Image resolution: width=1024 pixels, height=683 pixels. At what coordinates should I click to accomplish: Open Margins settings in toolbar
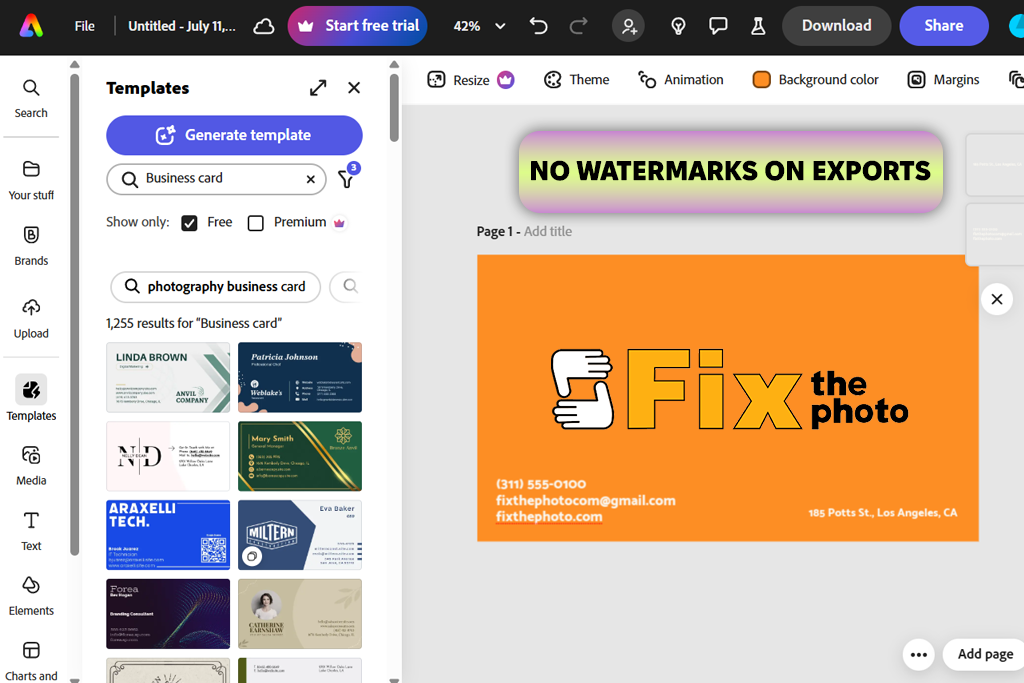coord(943,80)
